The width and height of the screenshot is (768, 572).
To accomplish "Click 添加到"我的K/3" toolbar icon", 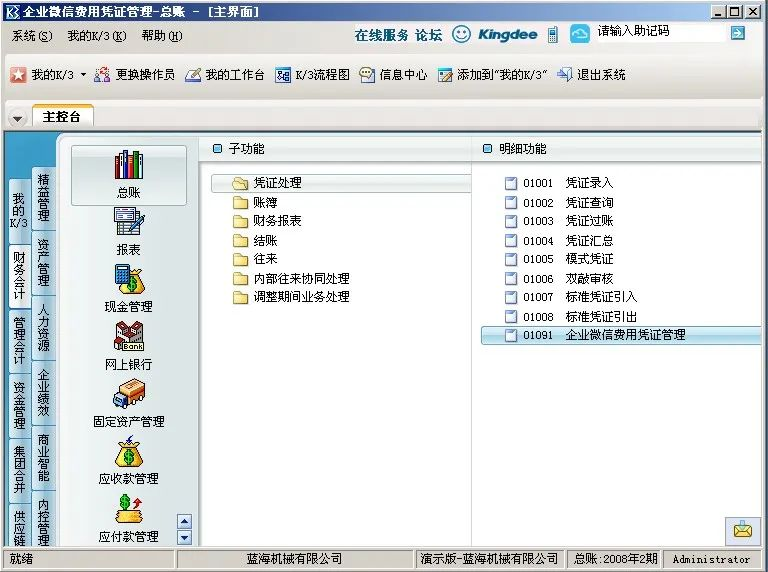I will point(445,75).
